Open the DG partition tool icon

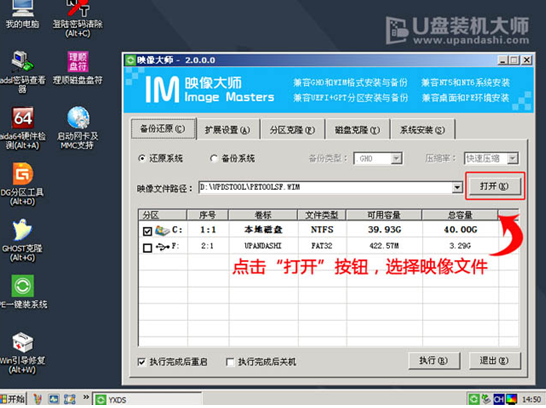pyautogui.click(x=22, y=184)
